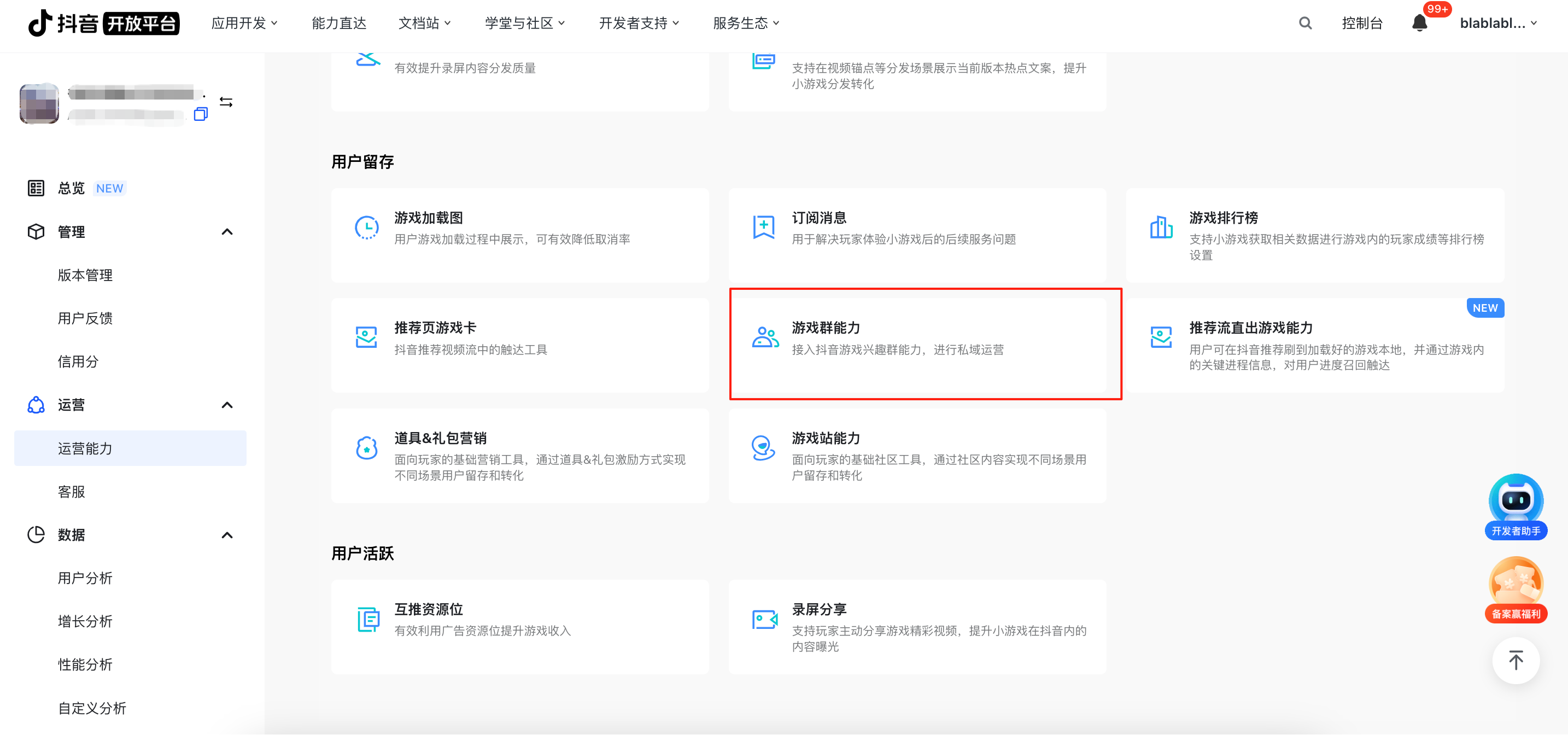The height and width of the screenshot is (735, 1568).
Task: Open the 订阅消息 card title
Action: point(818,218)
